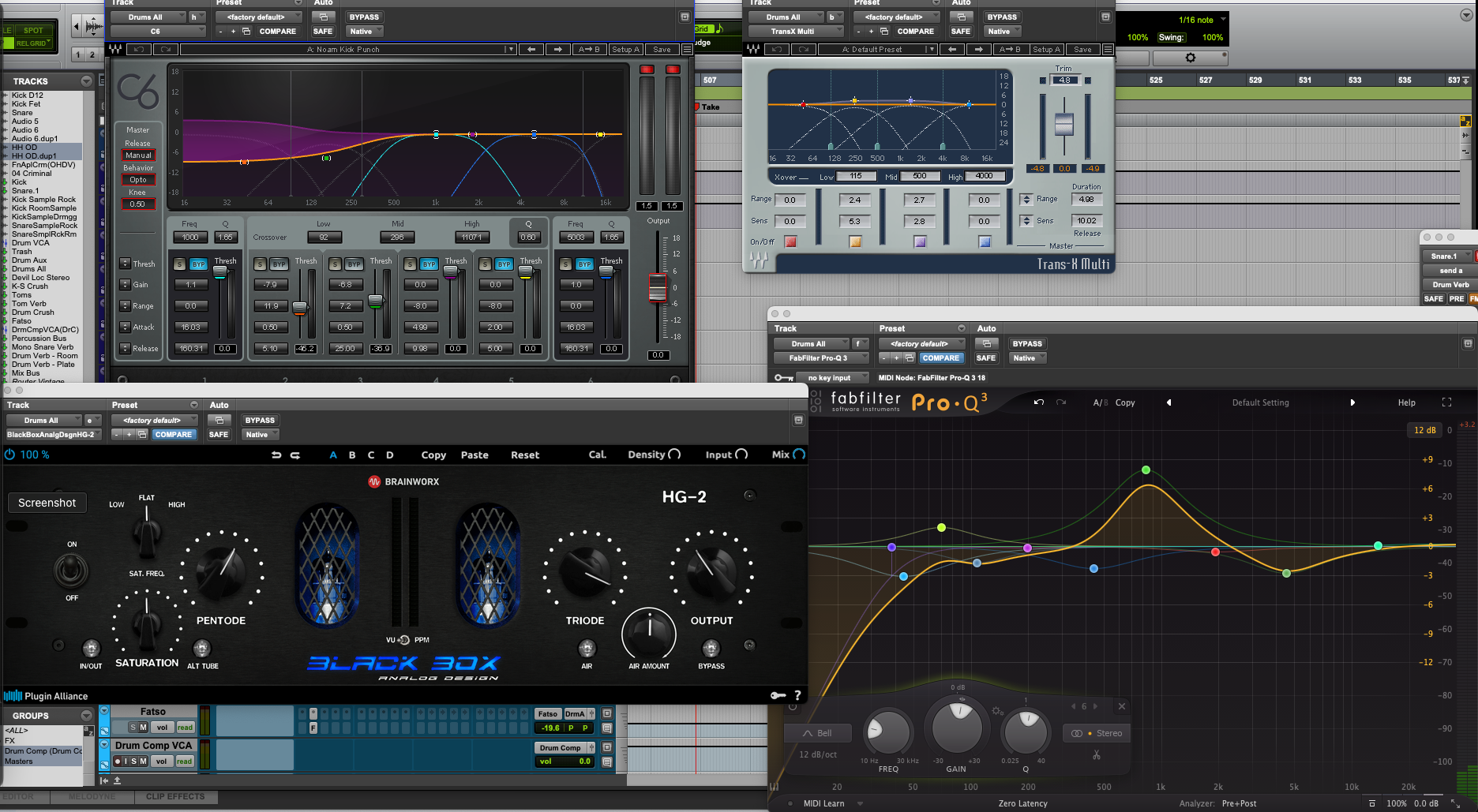Open Plugin Alliance key license icon
This screenshot has height=812, width=1478.
(x=778, y=695)
